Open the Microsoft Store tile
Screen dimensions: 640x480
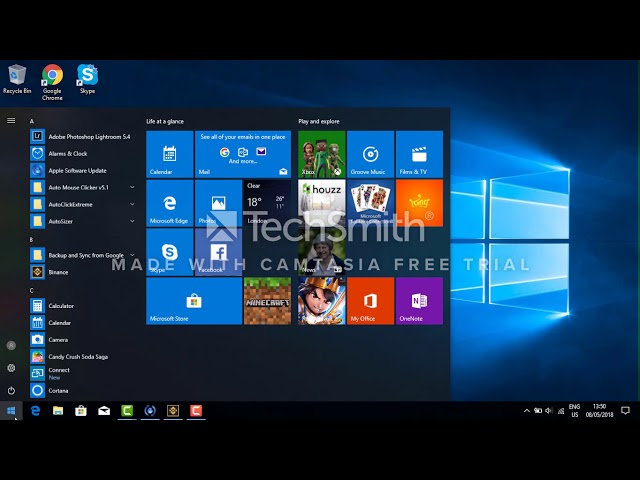(x=194, y=301)
